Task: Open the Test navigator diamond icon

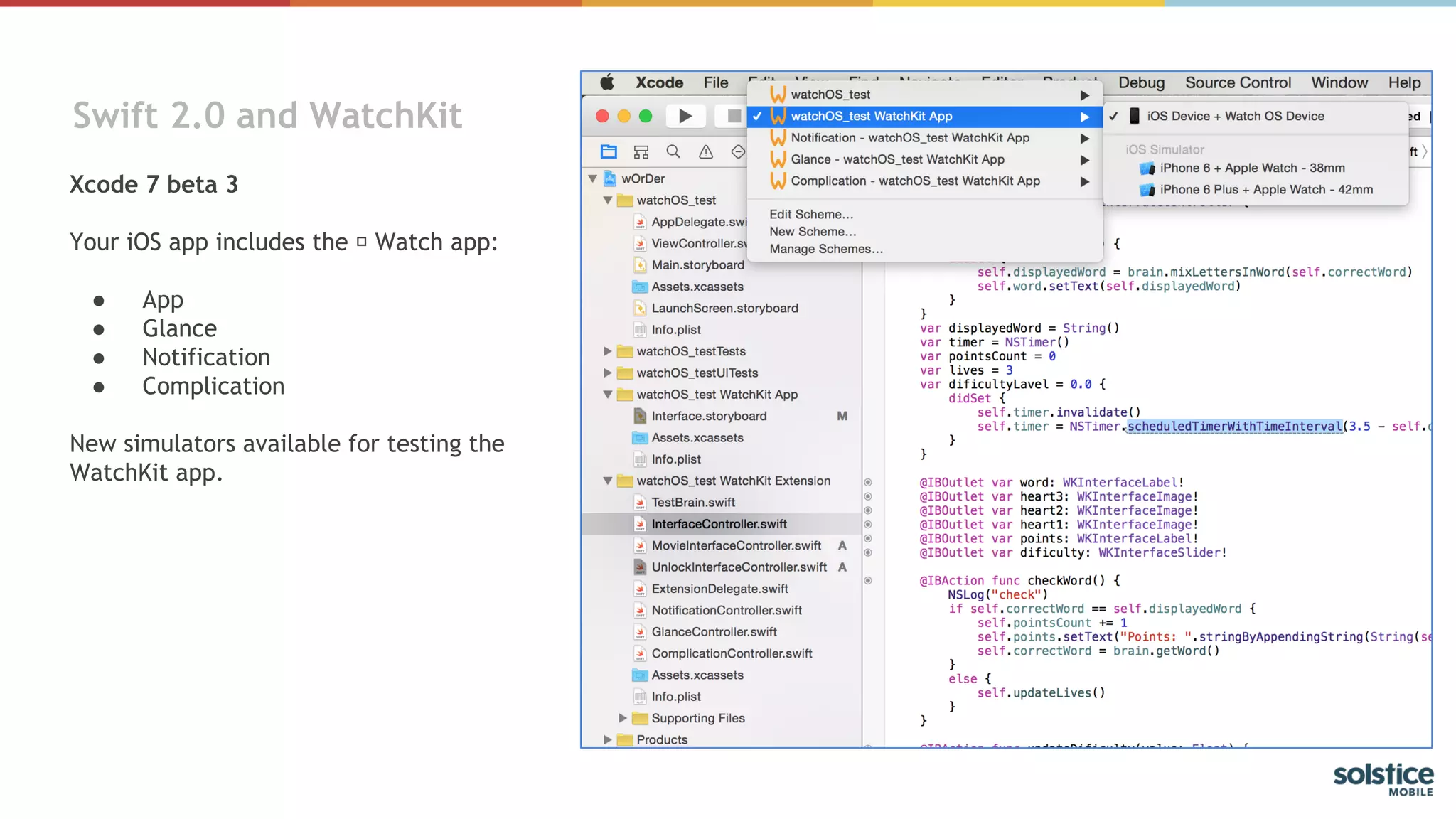Action: pos(738,151)
